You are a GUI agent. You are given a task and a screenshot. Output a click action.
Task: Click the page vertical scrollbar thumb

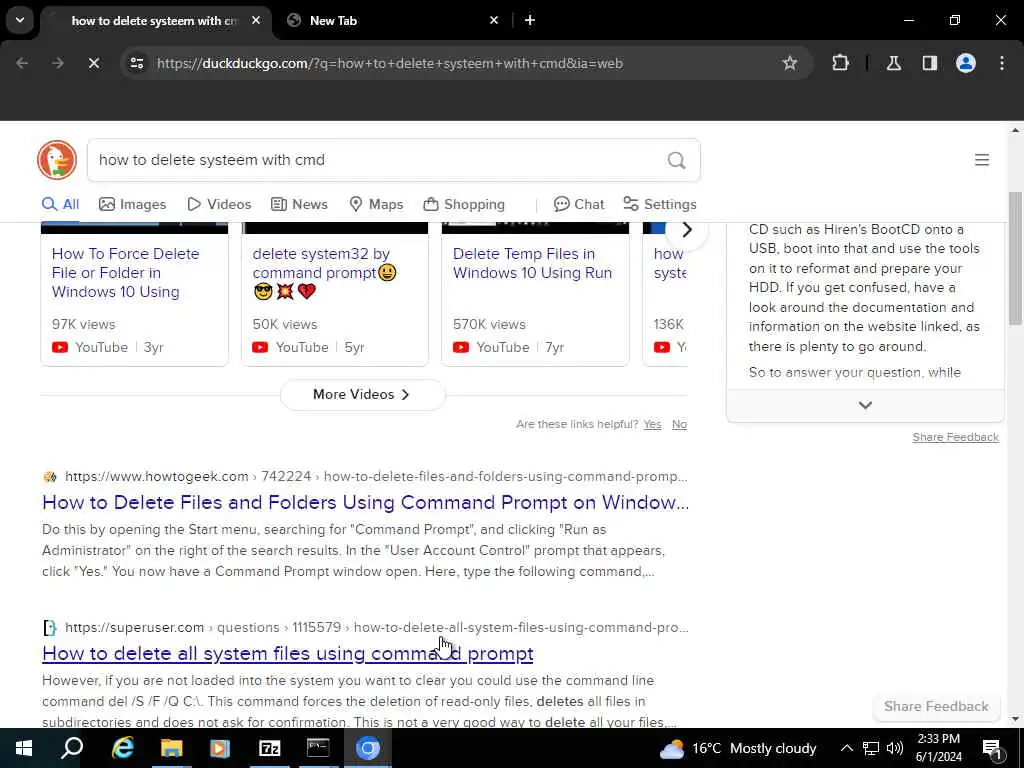pyautogui.click(x=1015, y=258)
